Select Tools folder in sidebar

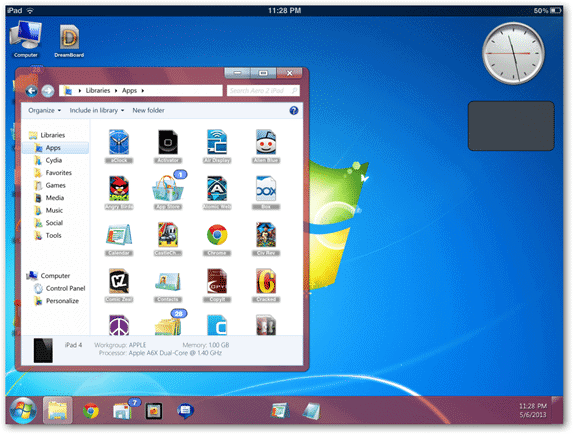pos(48,236)
